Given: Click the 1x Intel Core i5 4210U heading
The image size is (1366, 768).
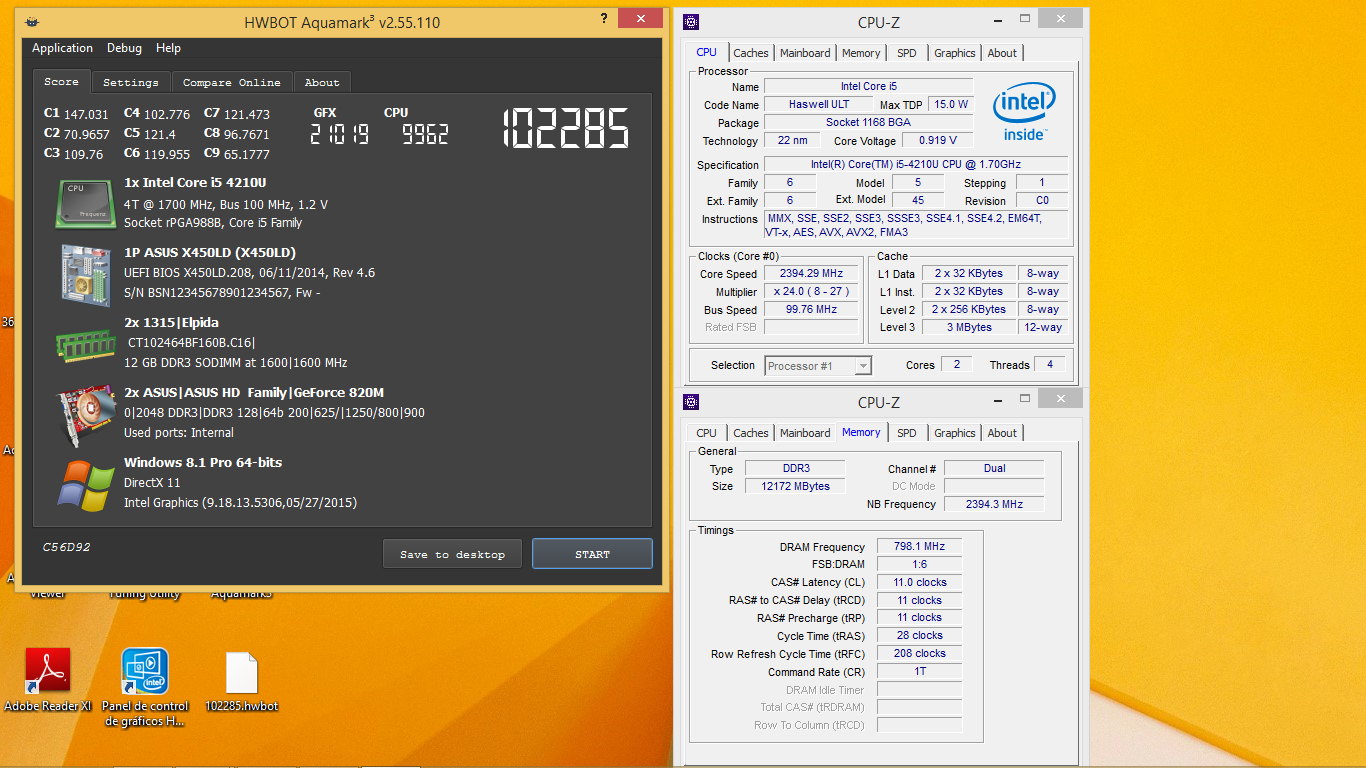Looking at the screenshot, I should (195, 183).
